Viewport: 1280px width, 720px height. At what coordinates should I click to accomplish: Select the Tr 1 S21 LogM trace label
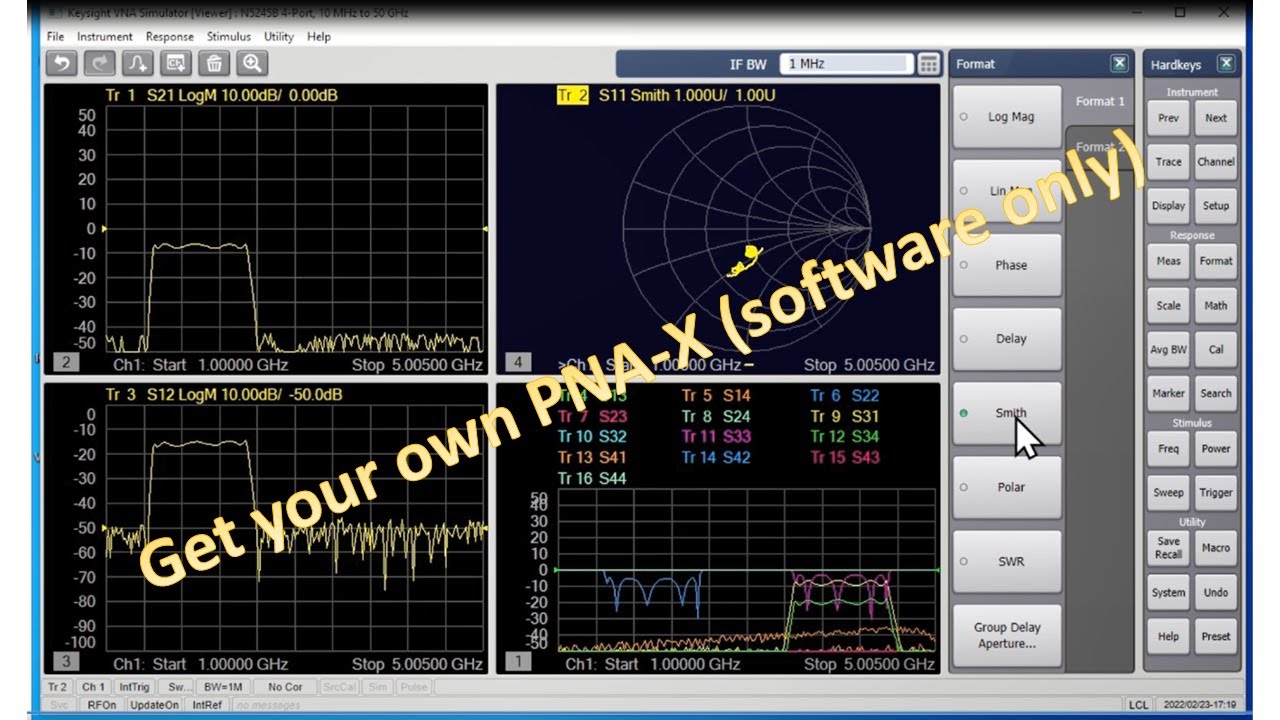[221, 96]
